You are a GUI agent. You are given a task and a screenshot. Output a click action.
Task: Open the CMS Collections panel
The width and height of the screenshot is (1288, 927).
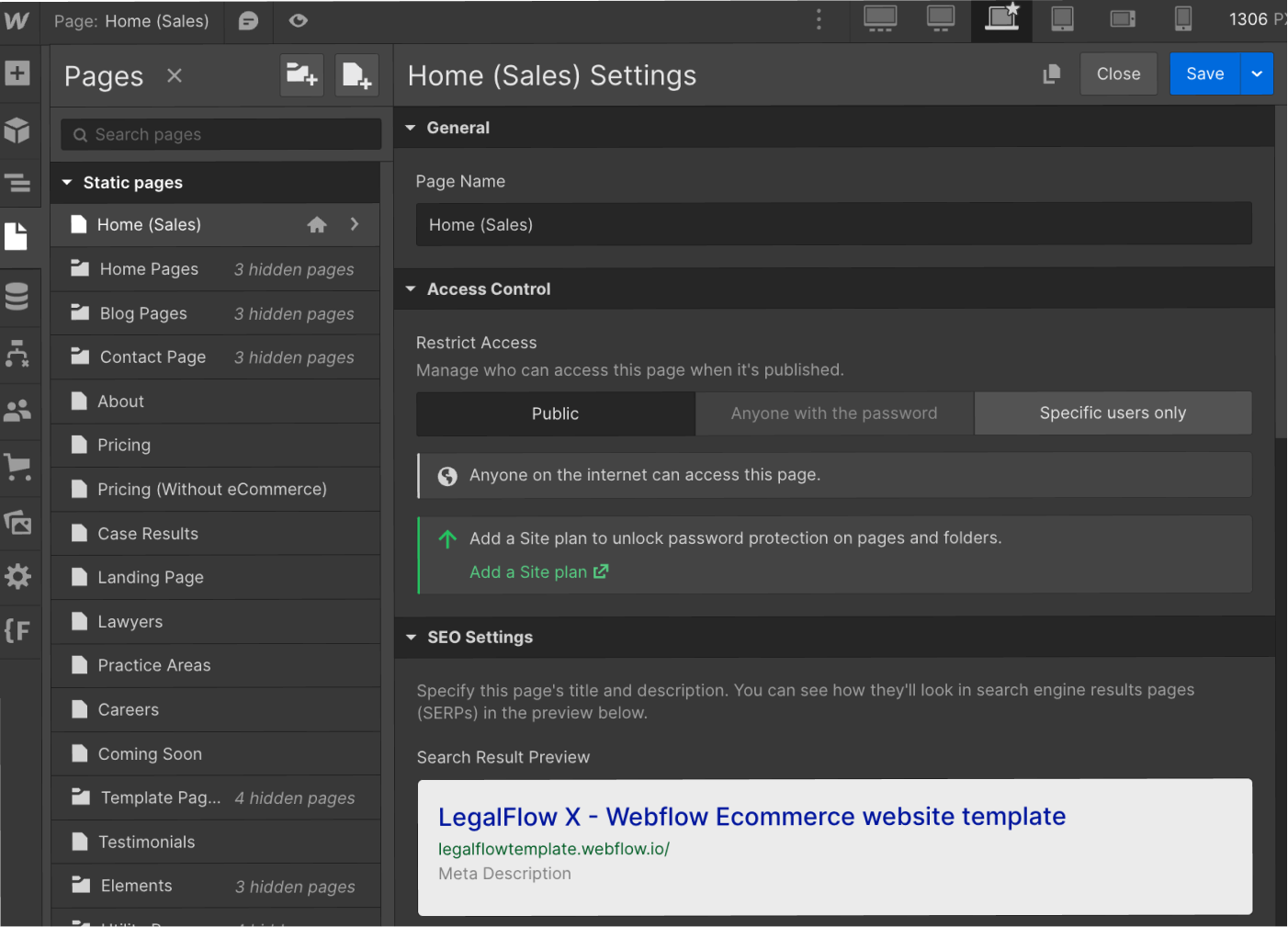(18, 297)
